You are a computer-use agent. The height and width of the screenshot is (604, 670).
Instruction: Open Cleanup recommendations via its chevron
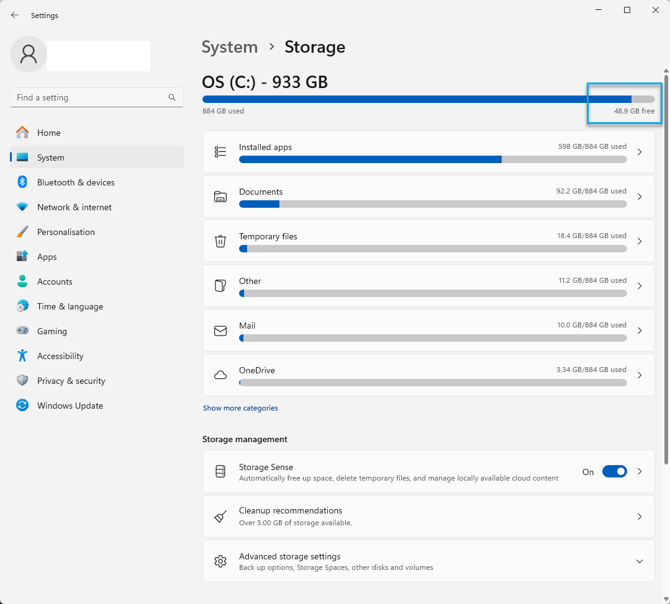[640, 516]
